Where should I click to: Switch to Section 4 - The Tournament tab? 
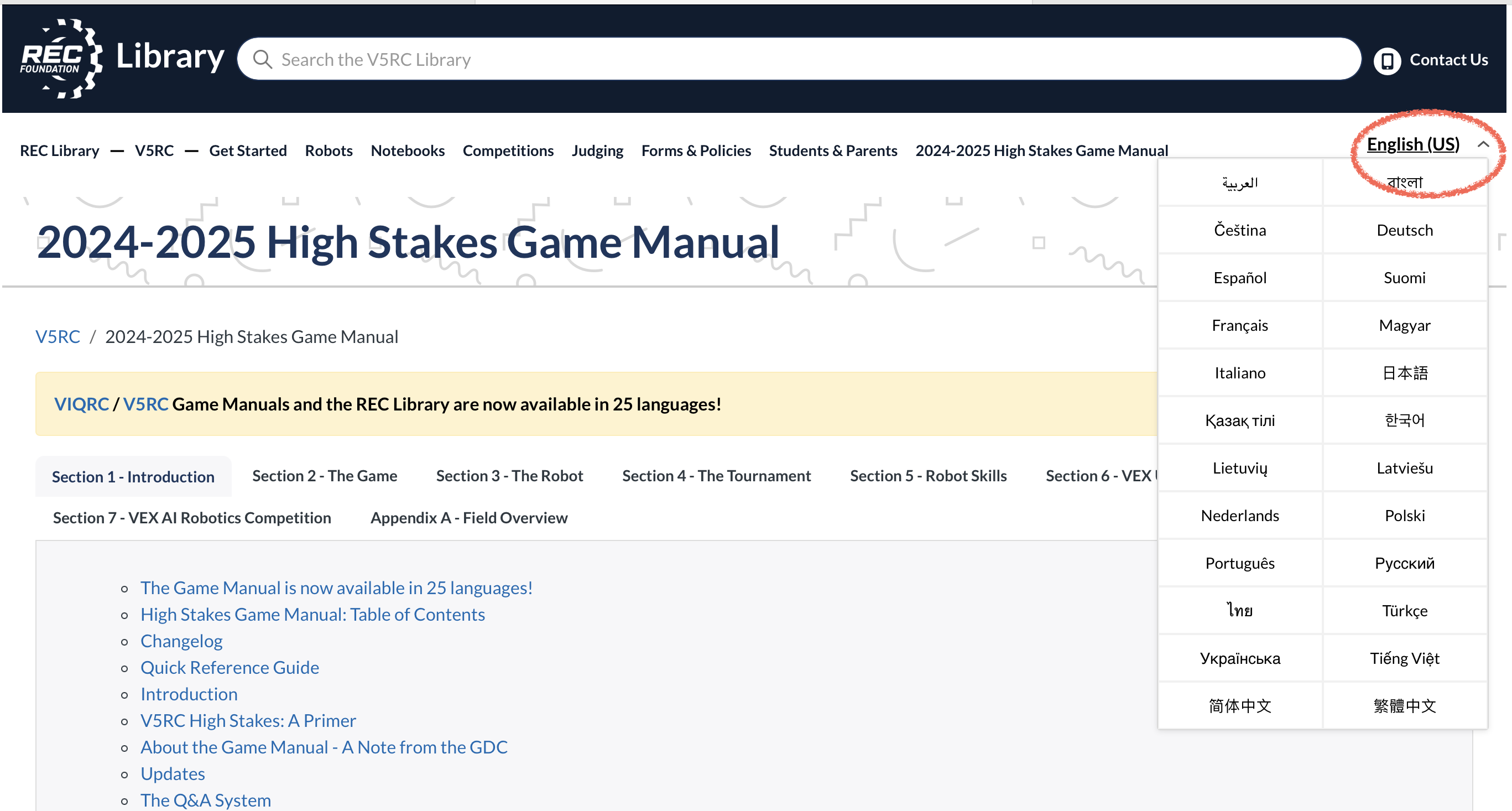point(716,476)
